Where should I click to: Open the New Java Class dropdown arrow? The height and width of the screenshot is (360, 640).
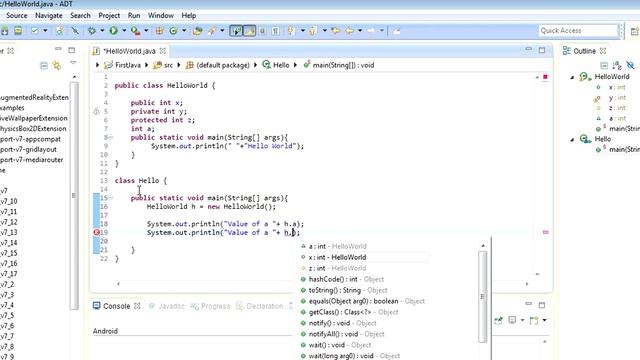(x=184, y=31)
